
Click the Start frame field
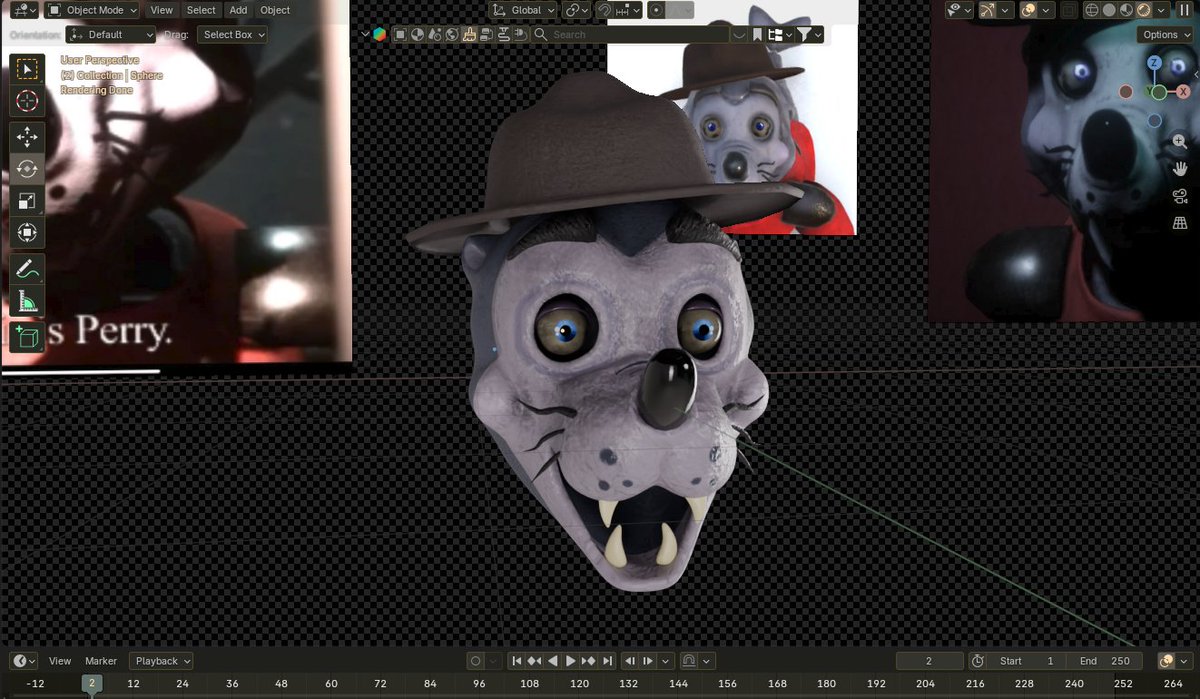1027,661
